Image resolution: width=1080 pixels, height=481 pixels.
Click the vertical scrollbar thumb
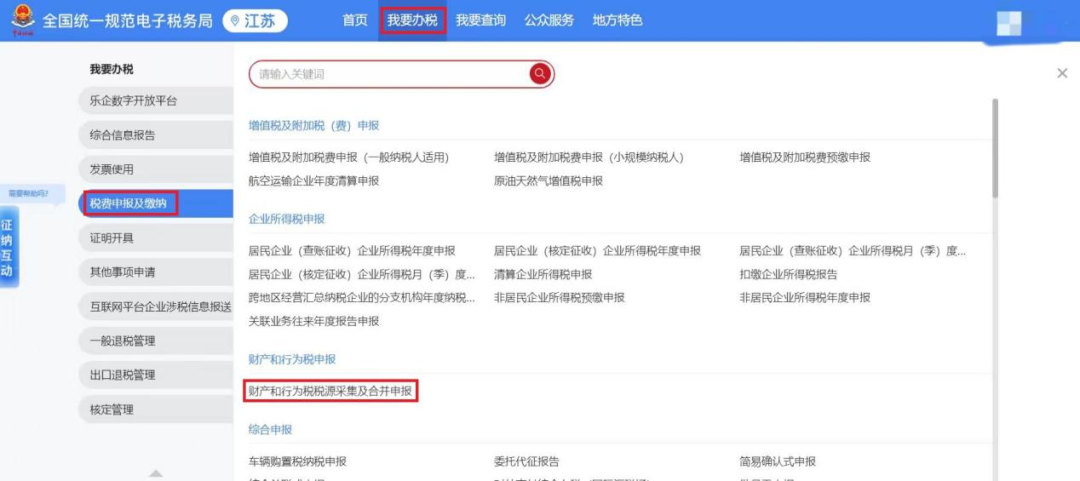tap(994, 148)
